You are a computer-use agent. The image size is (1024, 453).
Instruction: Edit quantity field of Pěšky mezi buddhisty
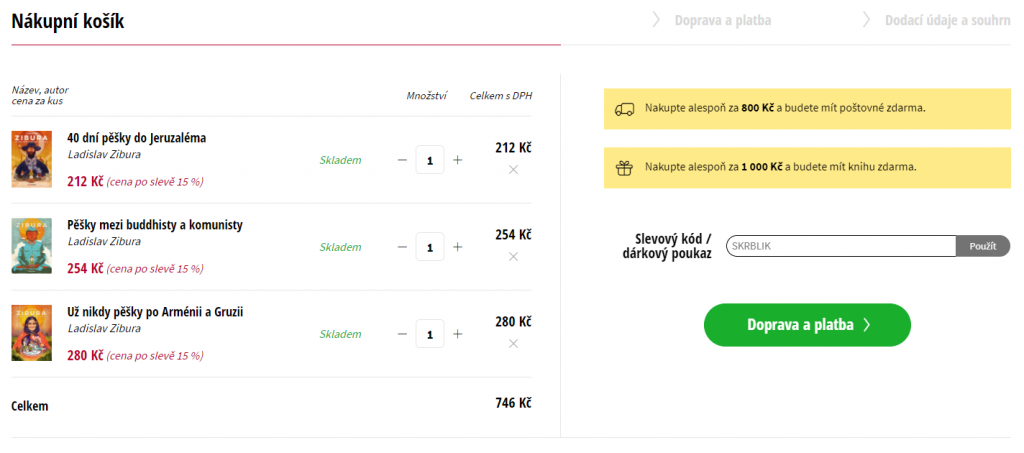[x=430, y=247]
